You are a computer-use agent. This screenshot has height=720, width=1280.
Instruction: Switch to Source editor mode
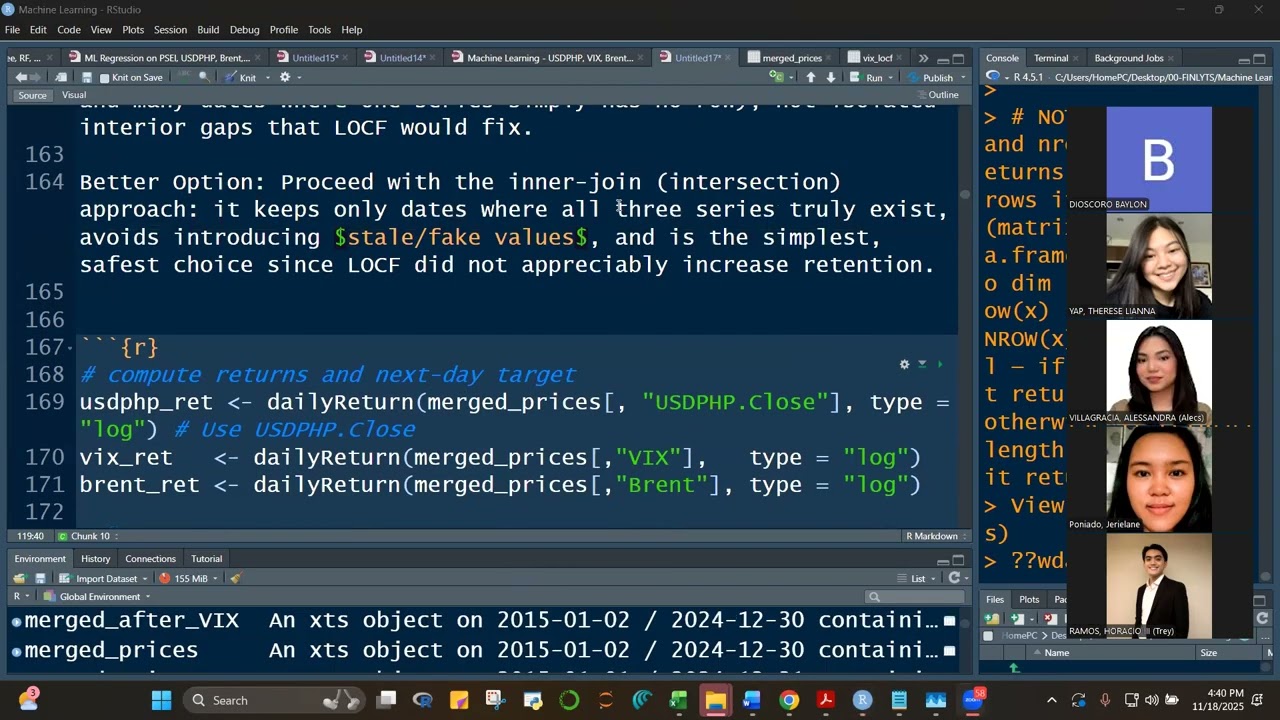pos(32,95)
